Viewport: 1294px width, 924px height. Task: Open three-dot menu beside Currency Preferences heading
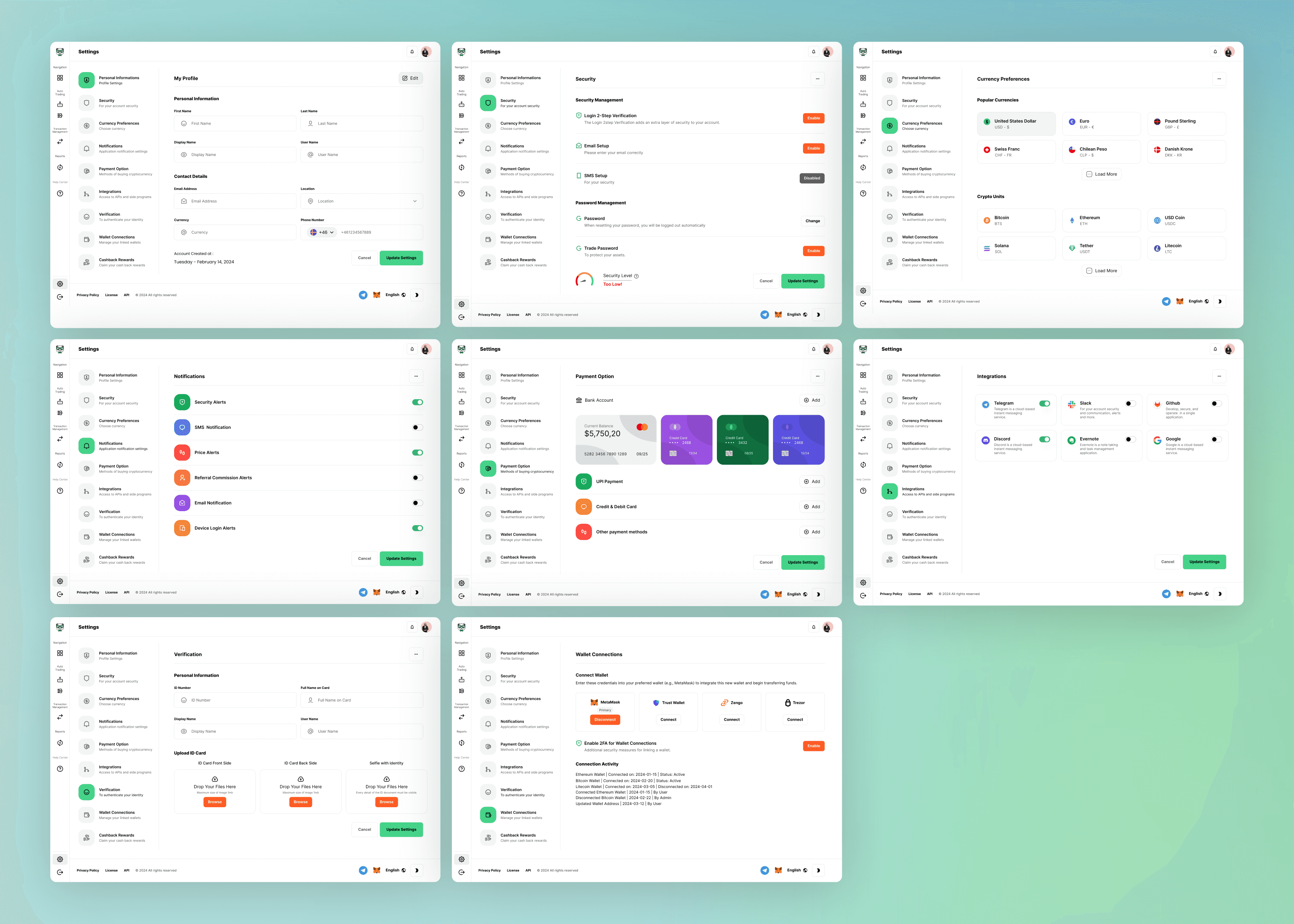coord(1219,79)
